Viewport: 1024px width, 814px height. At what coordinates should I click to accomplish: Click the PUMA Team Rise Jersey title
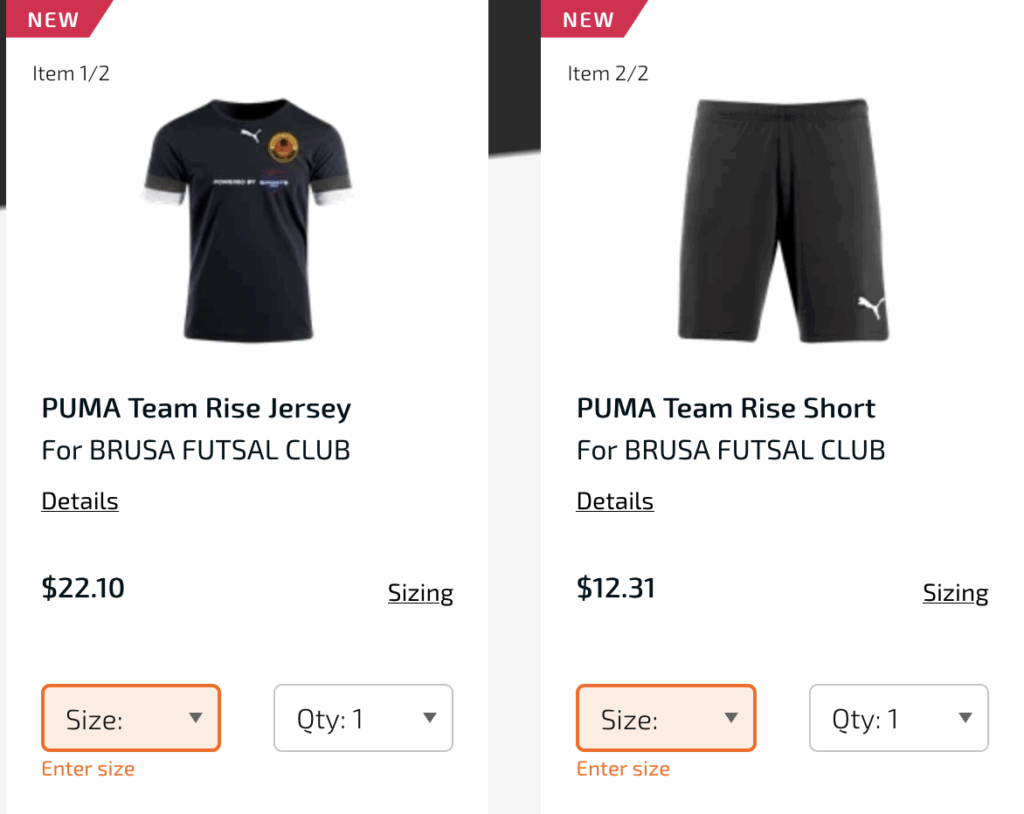(196, 408)
